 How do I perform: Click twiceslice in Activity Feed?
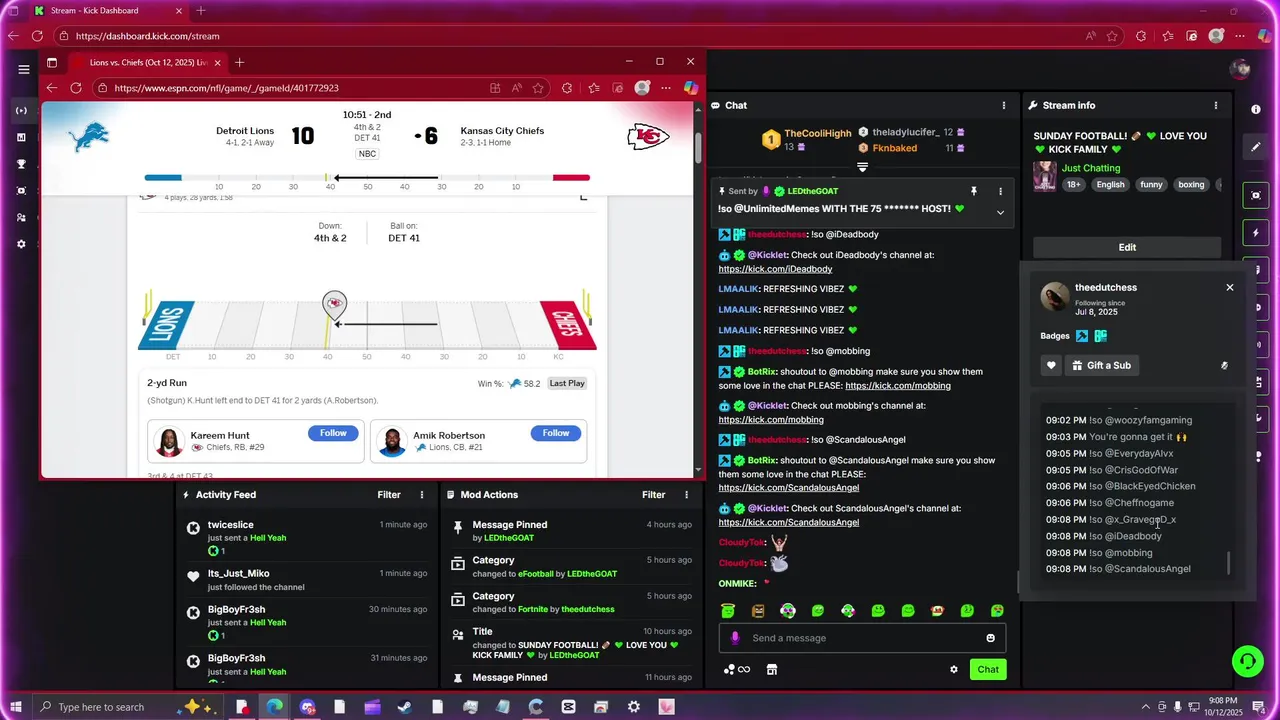tap(230, 525)
